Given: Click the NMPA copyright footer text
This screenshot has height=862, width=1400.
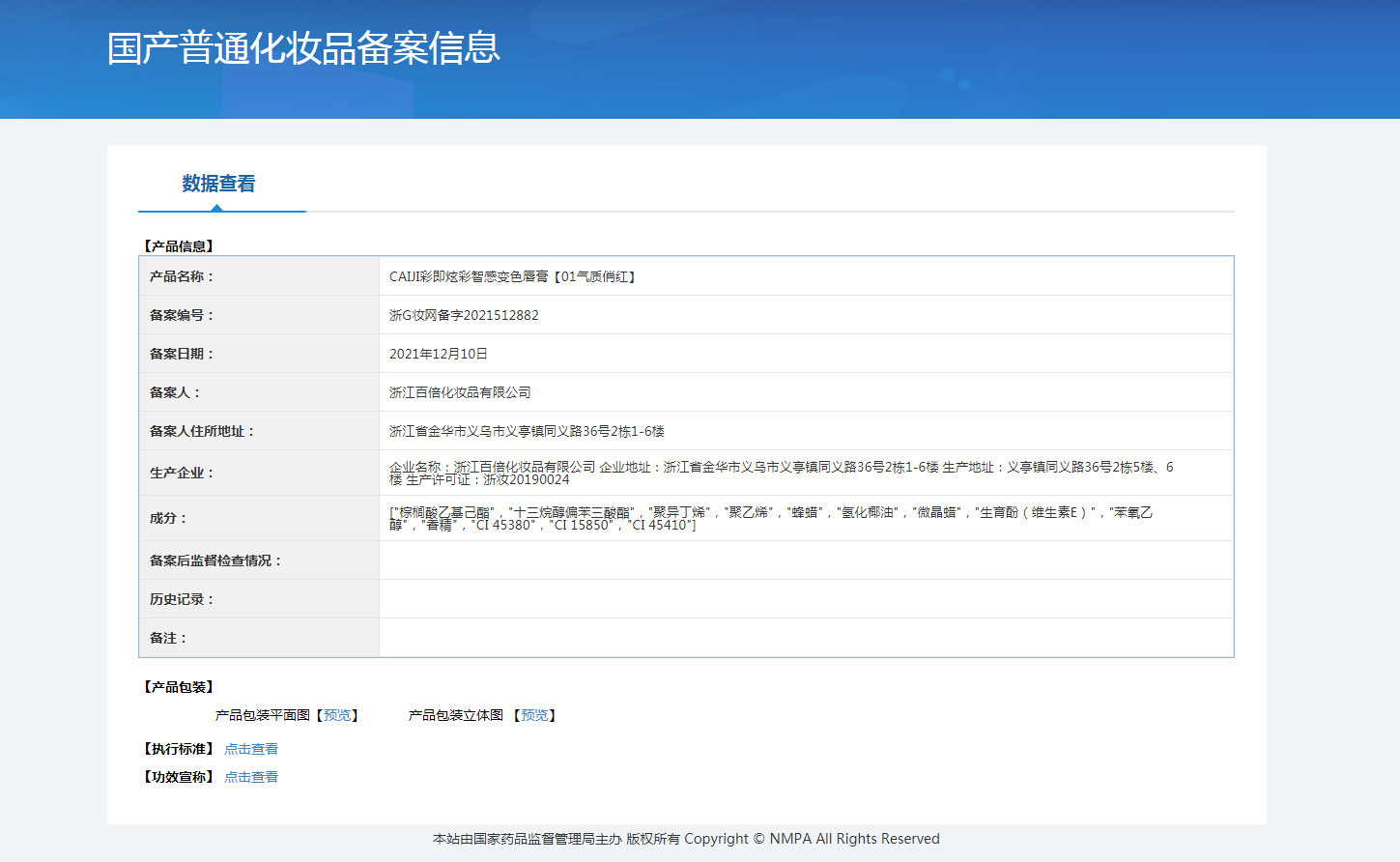Looking at the screenshot, I should click(x=686, y=839).
